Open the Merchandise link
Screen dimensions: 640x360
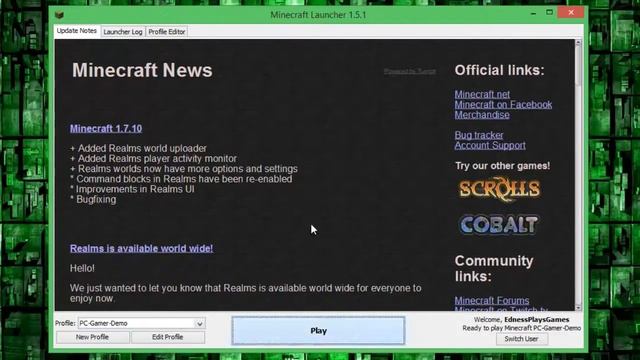coord(482,115)
